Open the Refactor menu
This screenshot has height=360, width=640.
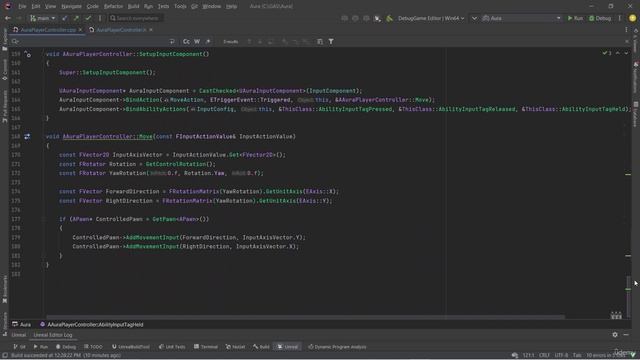tap(113, 7)
